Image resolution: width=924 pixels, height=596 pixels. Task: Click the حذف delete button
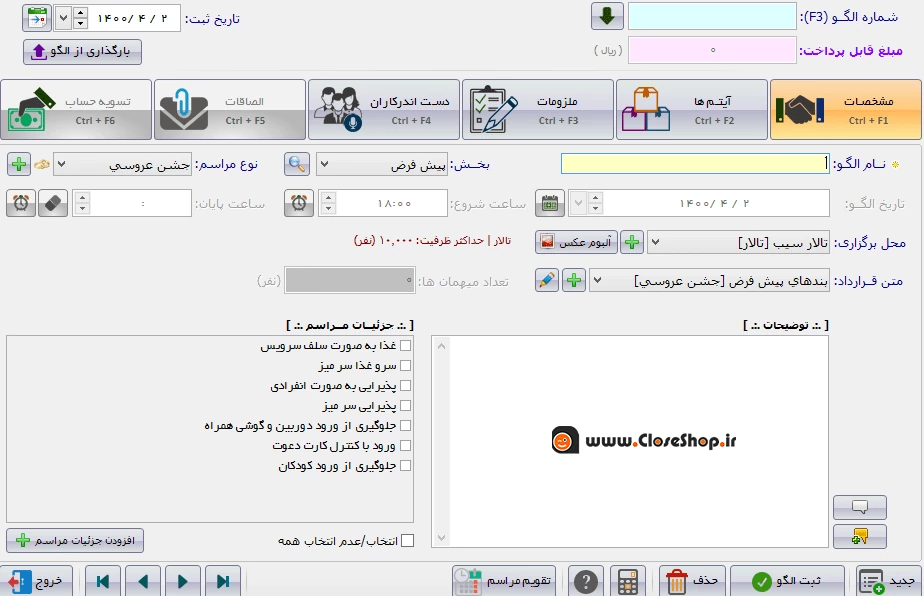point(692,581)
